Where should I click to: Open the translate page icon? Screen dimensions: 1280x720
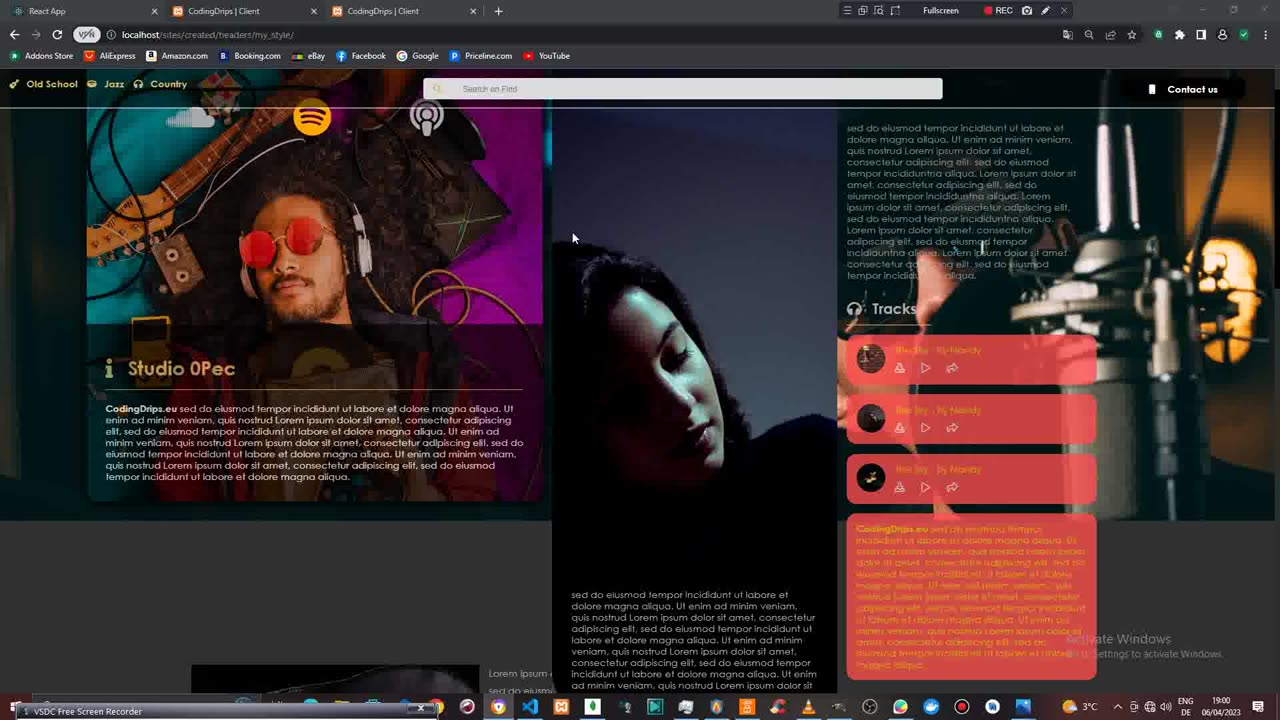tap(1067, 35)
